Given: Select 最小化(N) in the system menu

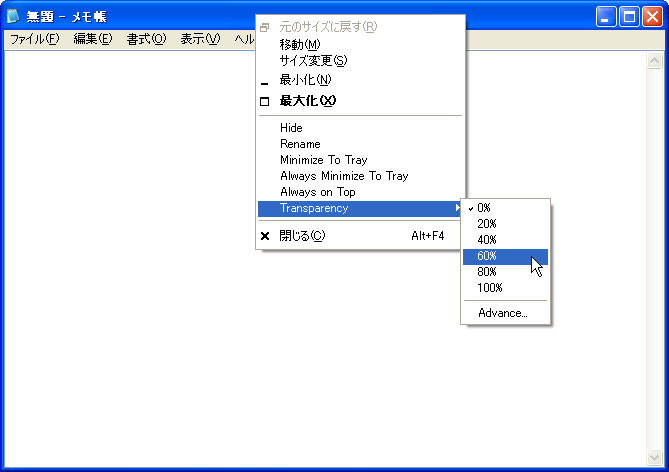Looking at the screenshot, I should click(360, 80).
